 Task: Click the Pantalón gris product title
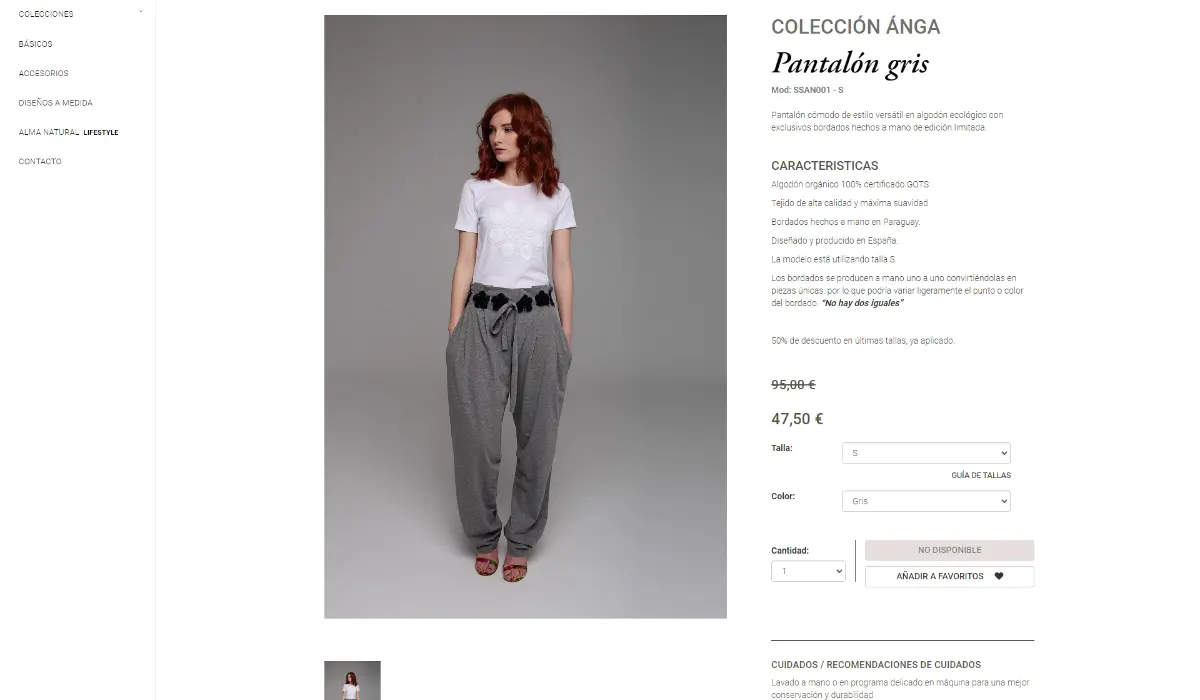pos(850,64)
